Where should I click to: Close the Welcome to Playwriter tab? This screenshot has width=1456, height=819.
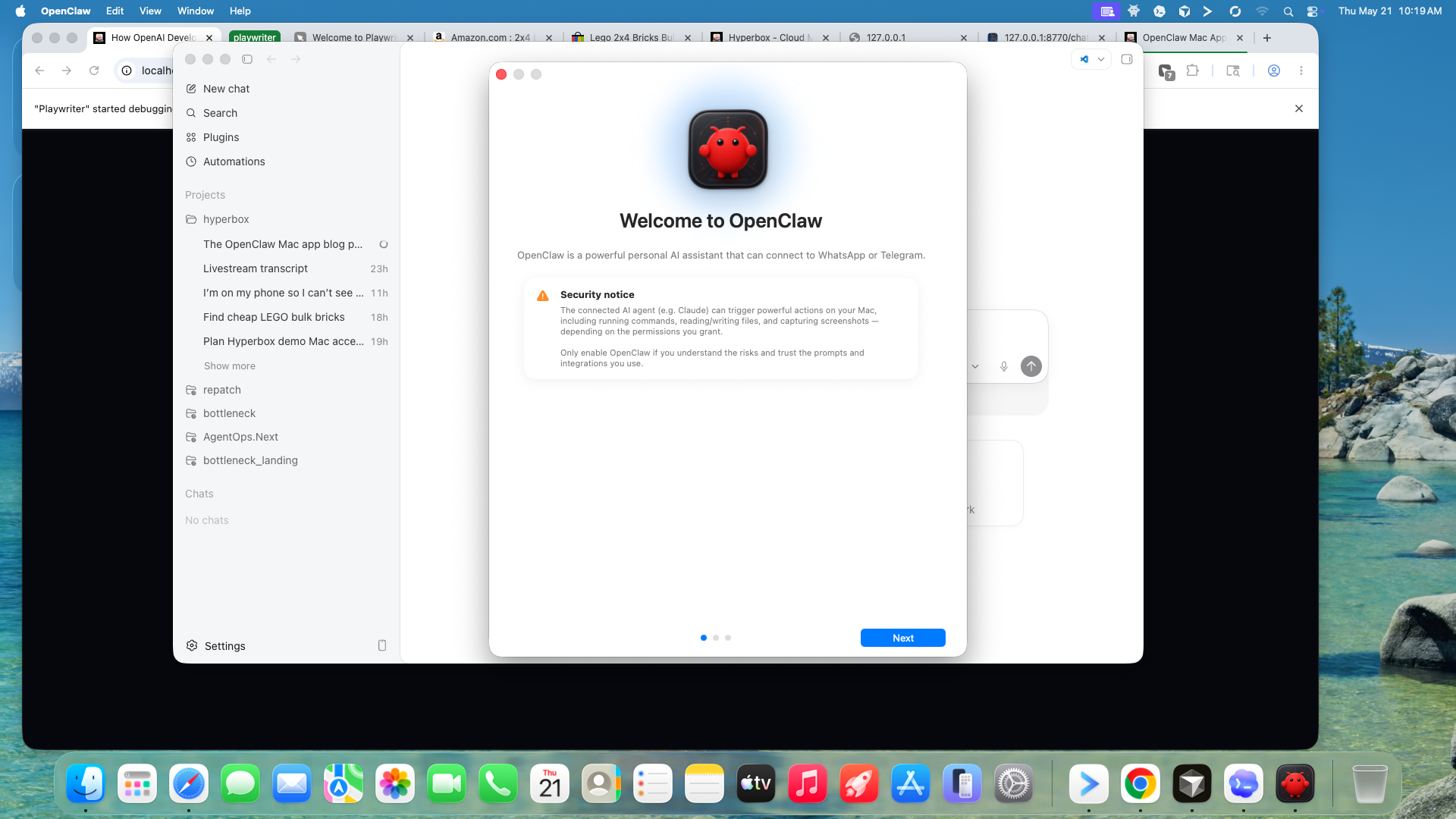click(410, 38)
